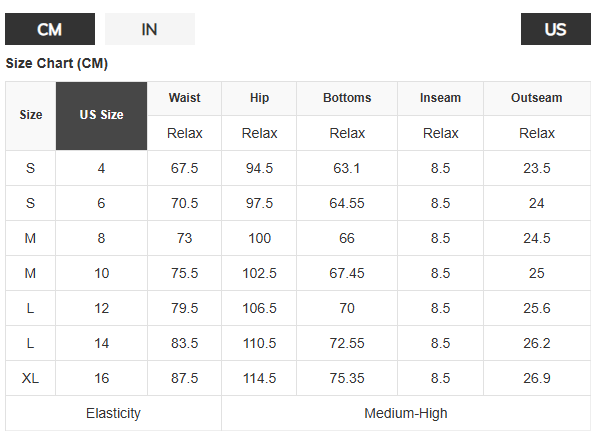Click bottoms value 72.55
The height and width of the screenshot is (442, 603).
pyautogui.click(x=347, y=343)
